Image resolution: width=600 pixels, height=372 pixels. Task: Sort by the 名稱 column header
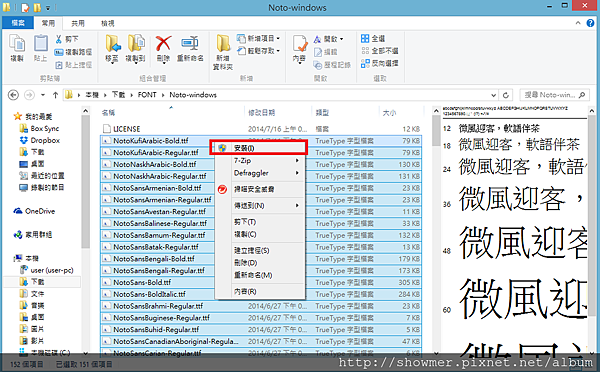171,113
